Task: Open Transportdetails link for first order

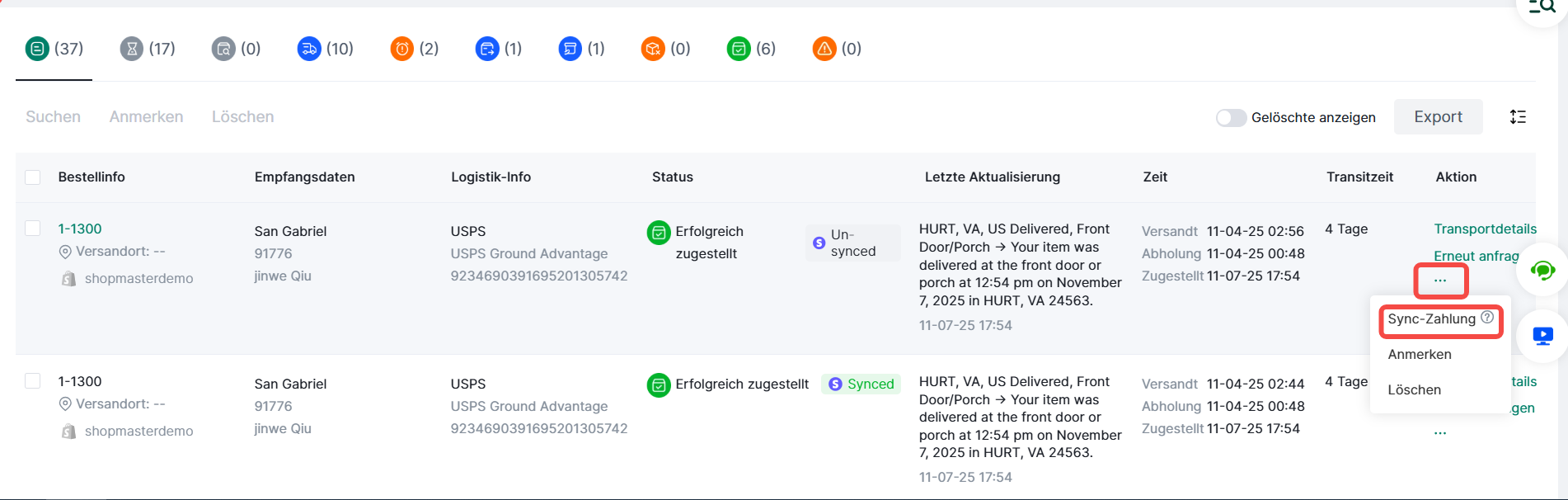Action: point(1485,229)
